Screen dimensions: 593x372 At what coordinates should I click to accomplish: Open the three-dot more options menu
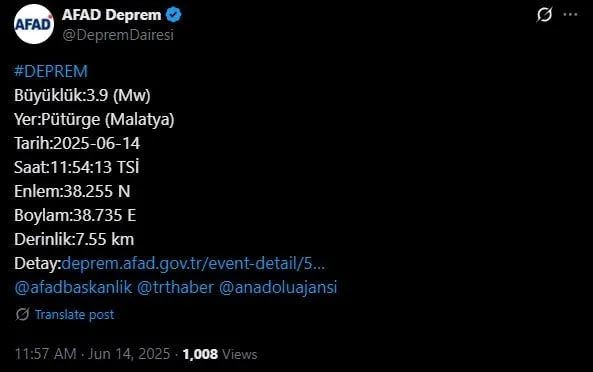(x=570, y=15)
